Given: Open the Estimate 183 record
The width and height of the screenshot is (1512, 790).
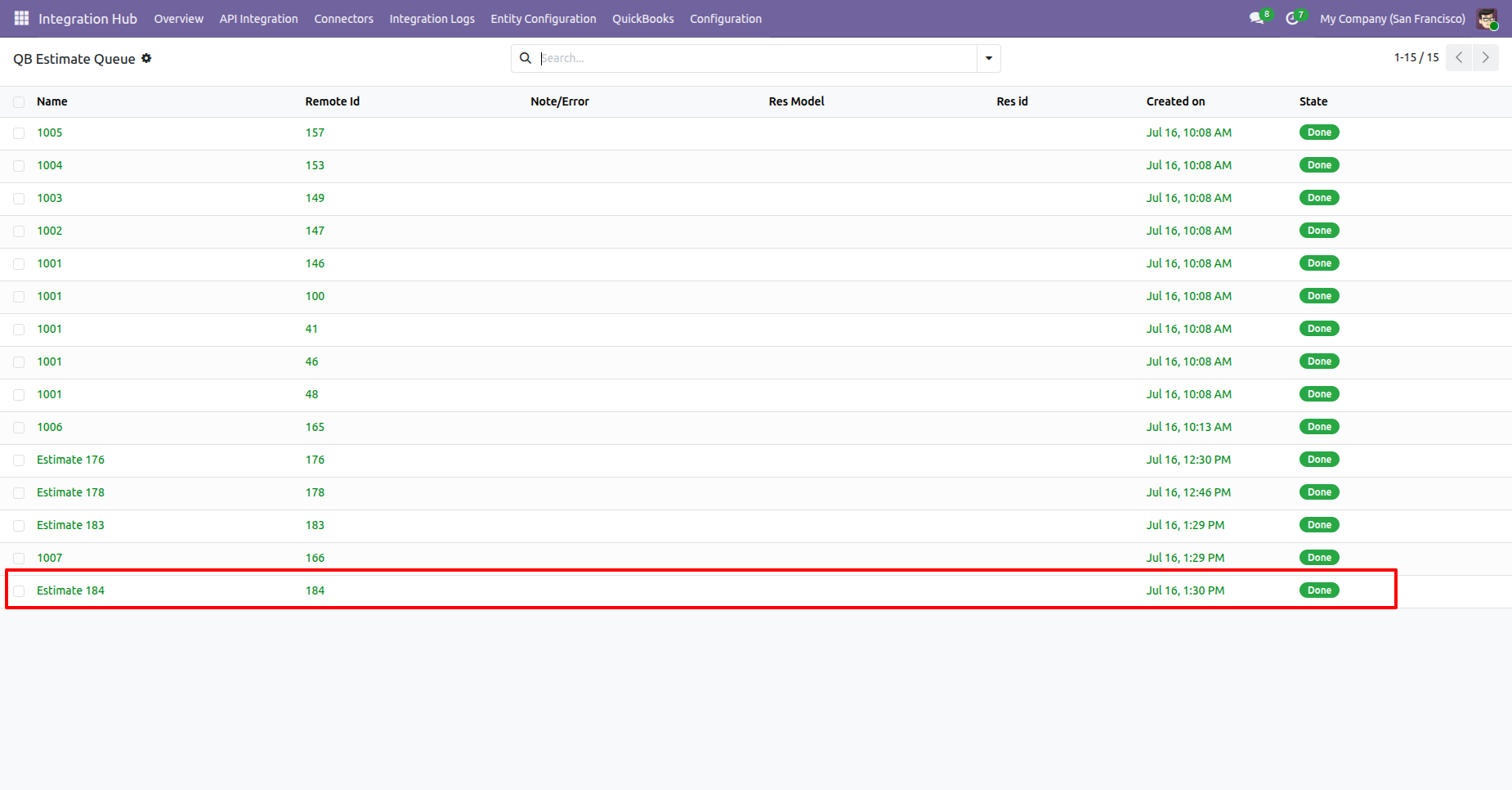Looking at the screenshot, I should 70,525.
